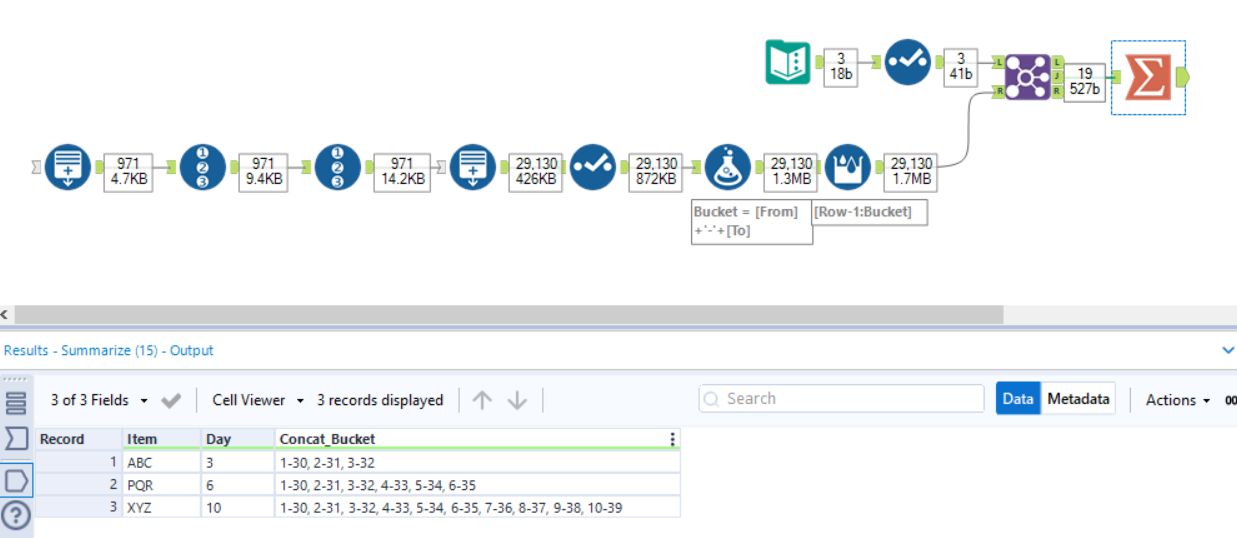Viewport: 1237px width, 538px height.
Task: Go to previous record with up arrow
Action: click(482, 400)
